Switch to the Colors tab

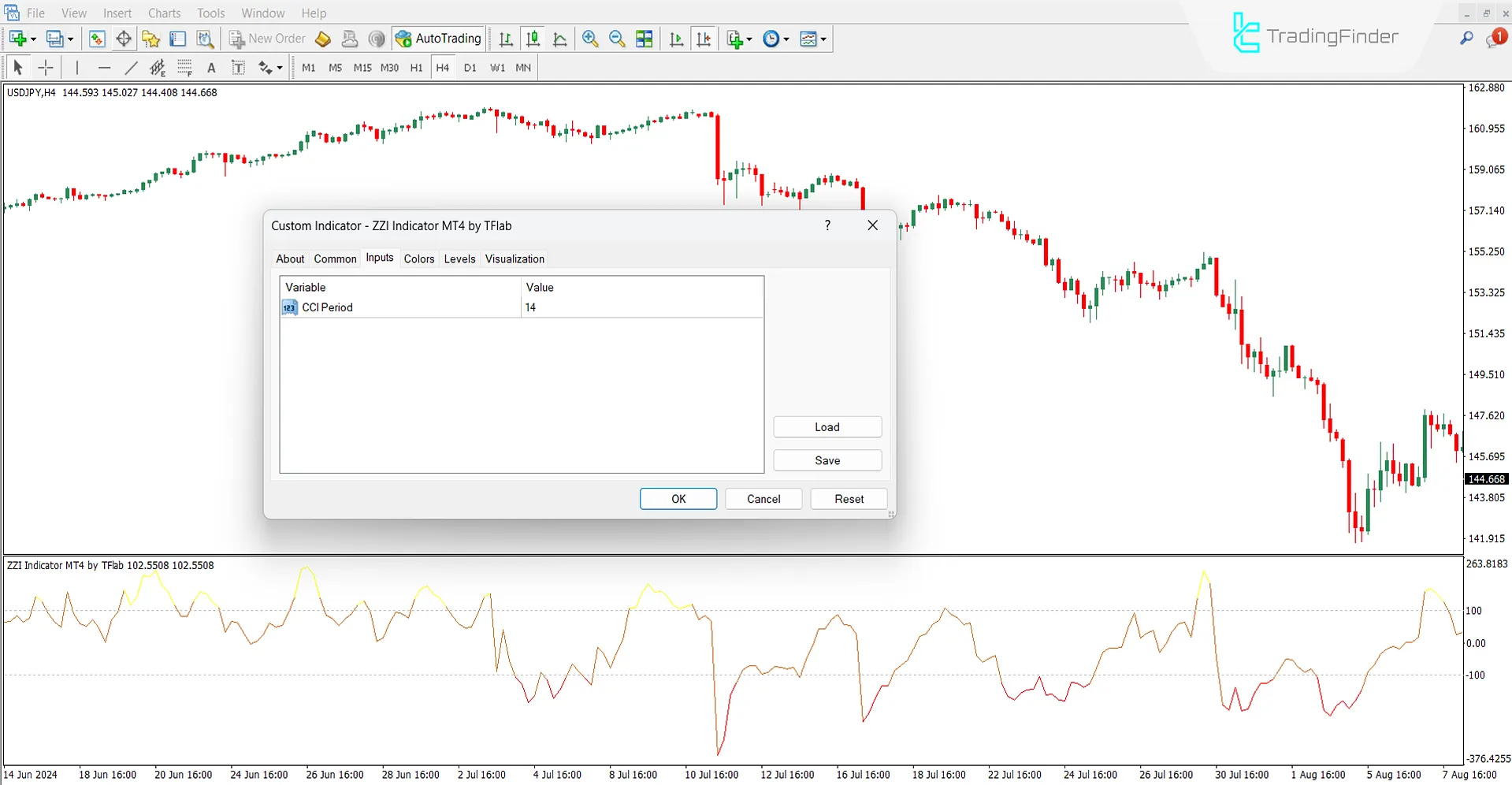pos(418,259)
